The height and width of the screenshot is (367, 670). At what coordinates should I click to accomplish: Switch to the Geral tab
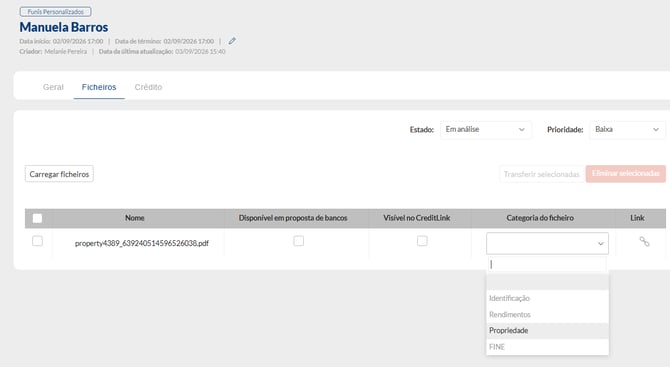click(x=53, y=87)
